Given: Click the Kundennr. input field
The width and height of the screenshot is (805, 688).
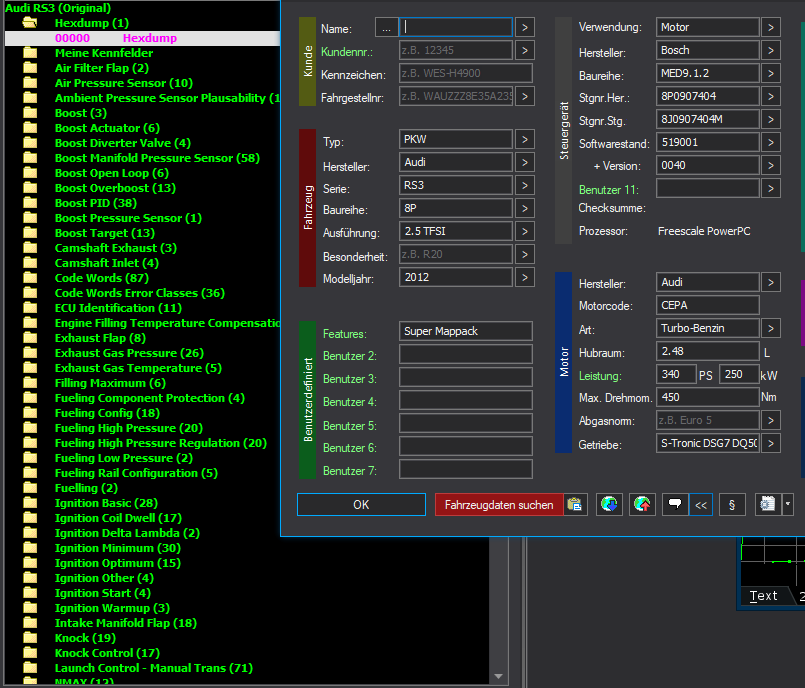Looking at the screenshot, I should coord(456,50).
